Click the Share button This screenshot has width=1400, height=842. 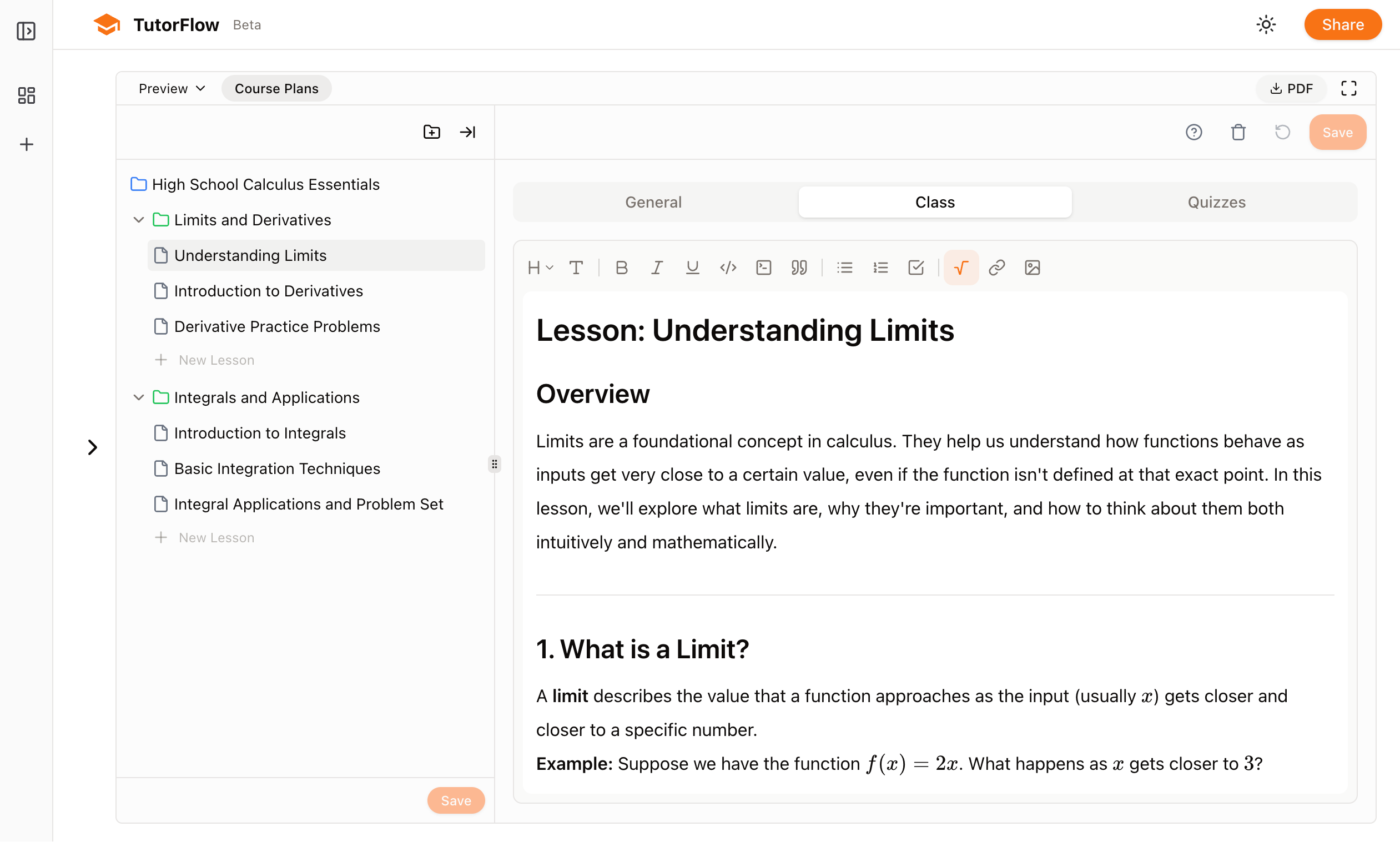click(x=1342, y=25)
